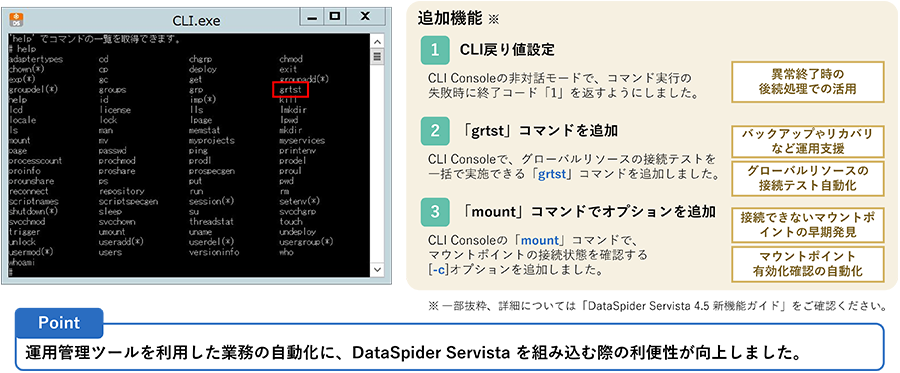
Task: Minimize the CLI.exe window
Action: 312,18
